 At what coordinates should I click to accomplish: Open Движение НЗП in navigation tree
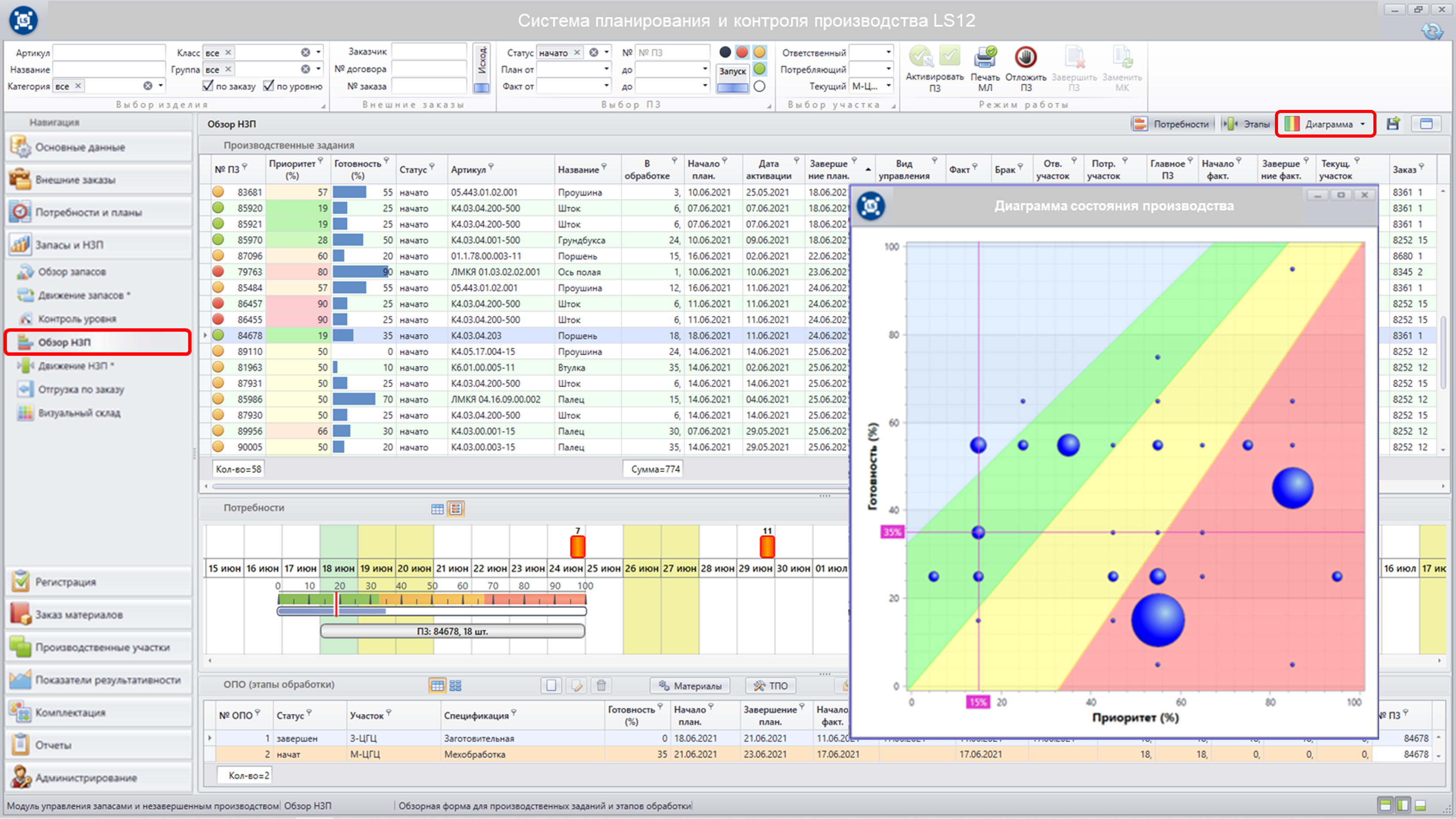click(76, 366)
